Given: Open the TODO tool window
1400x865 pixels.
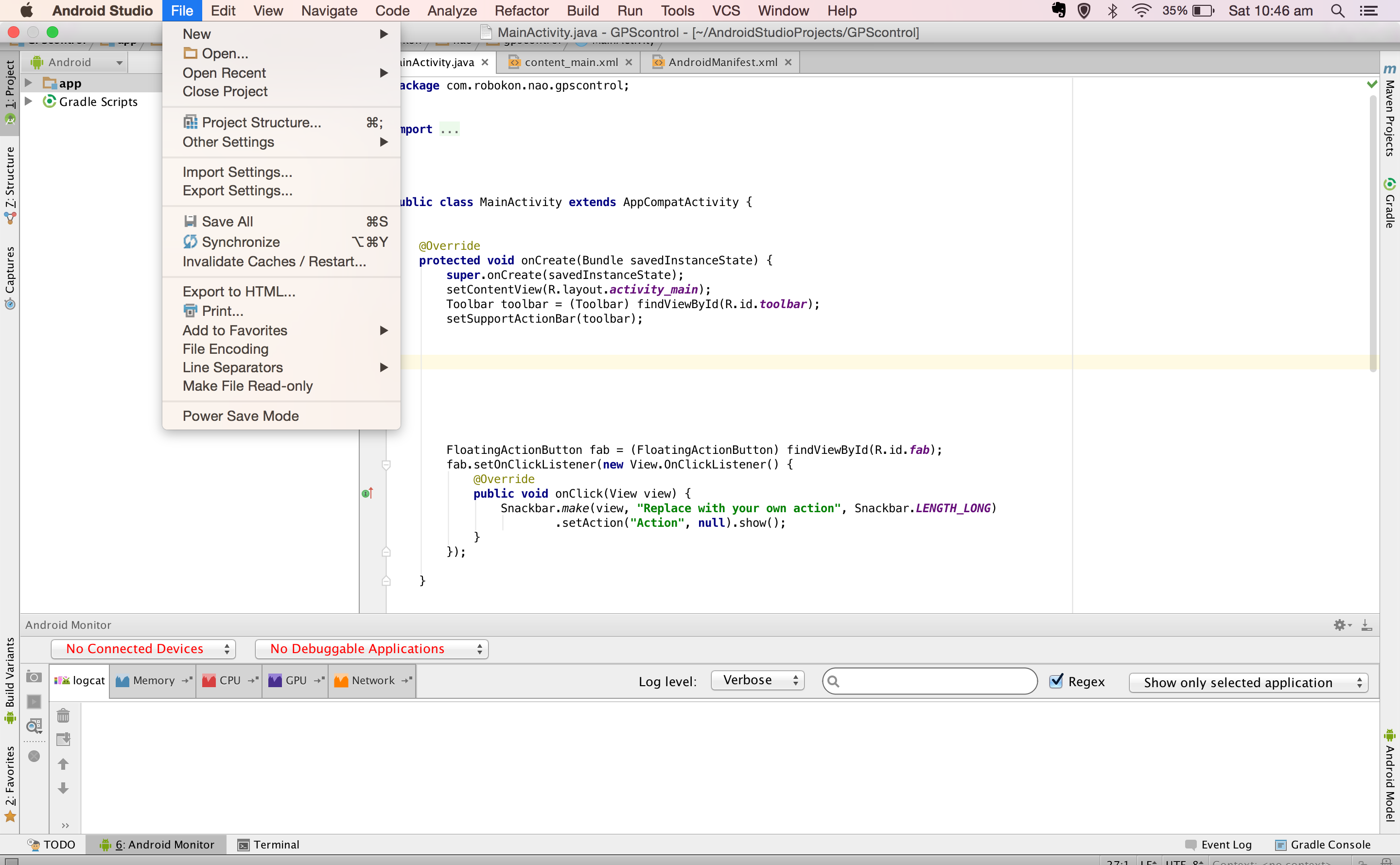Looking at the screenshot, I should pos(52,845).
